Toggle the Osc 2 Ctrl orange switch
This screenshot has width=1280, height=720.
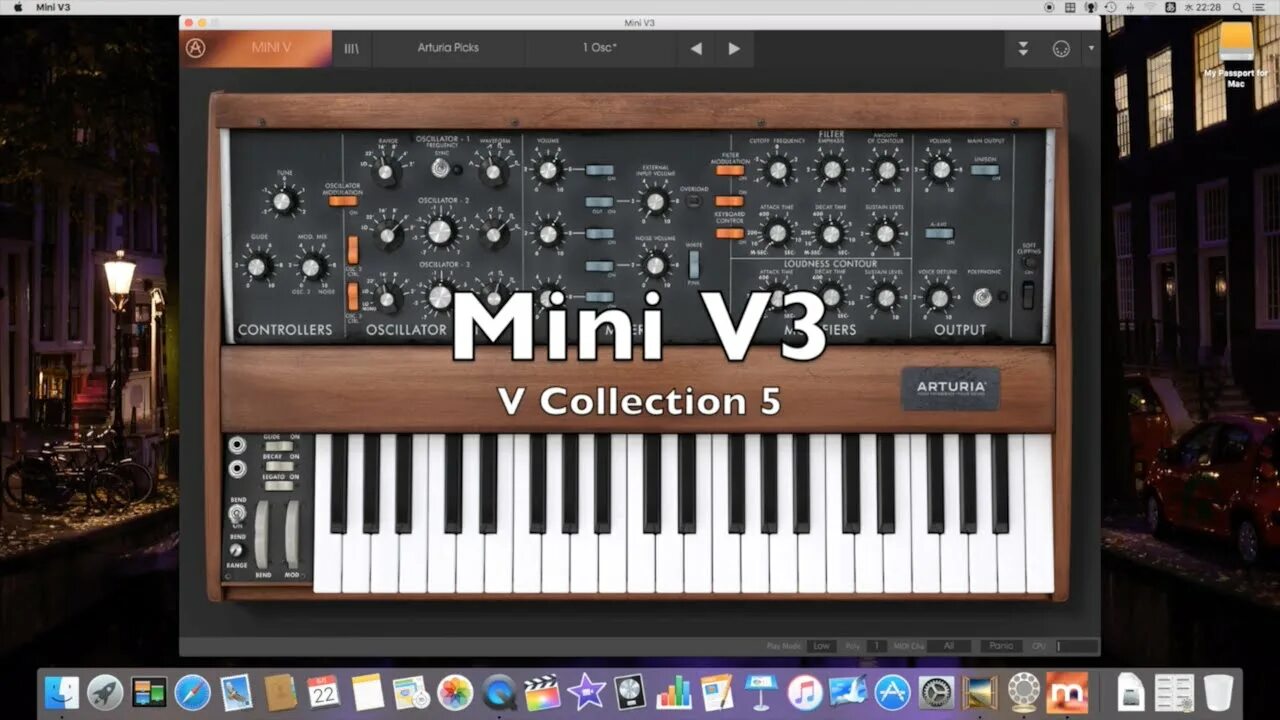353,250
